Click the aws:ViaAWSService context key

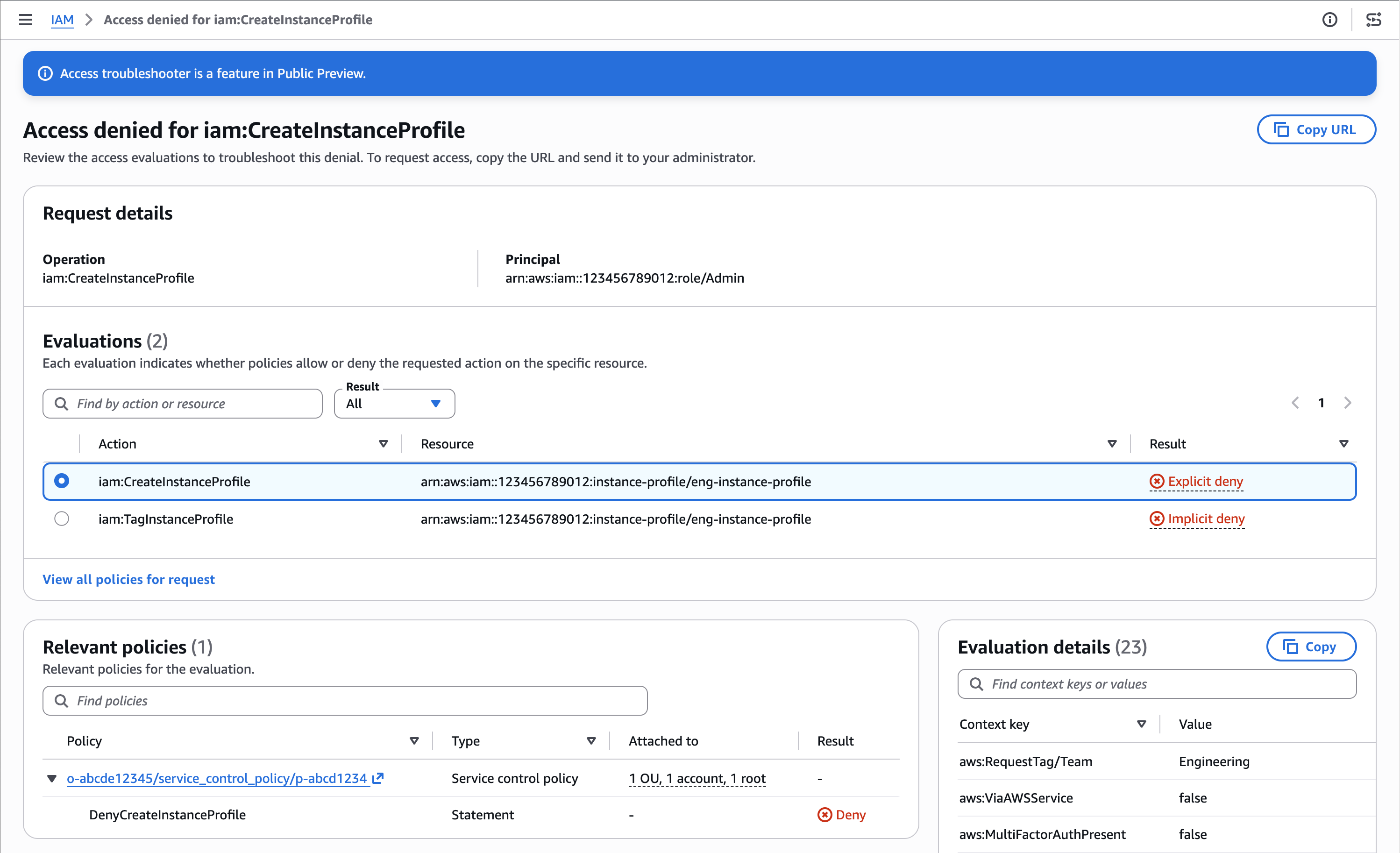pos(1016,798)
